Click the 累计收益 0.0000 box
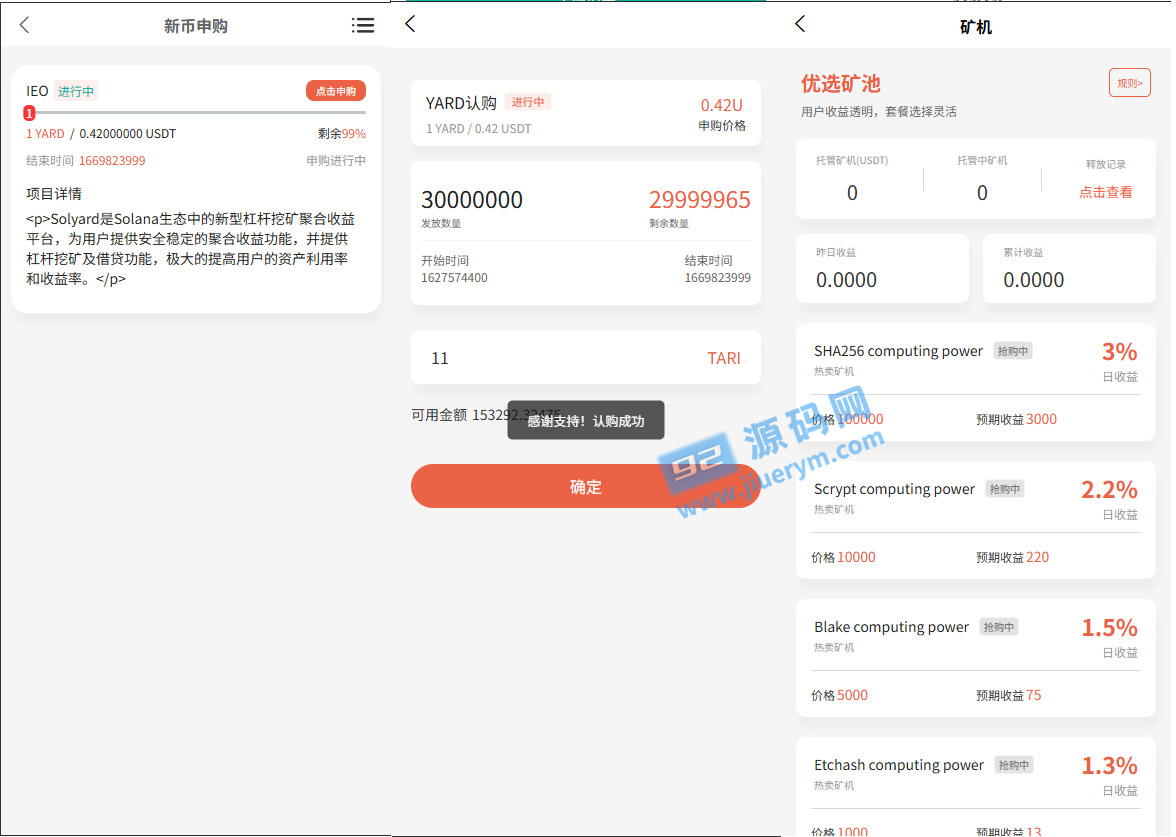Image resolution: width=1176 pixels, height=837 pixels. pyautogui.click(x=1070, y=268)
